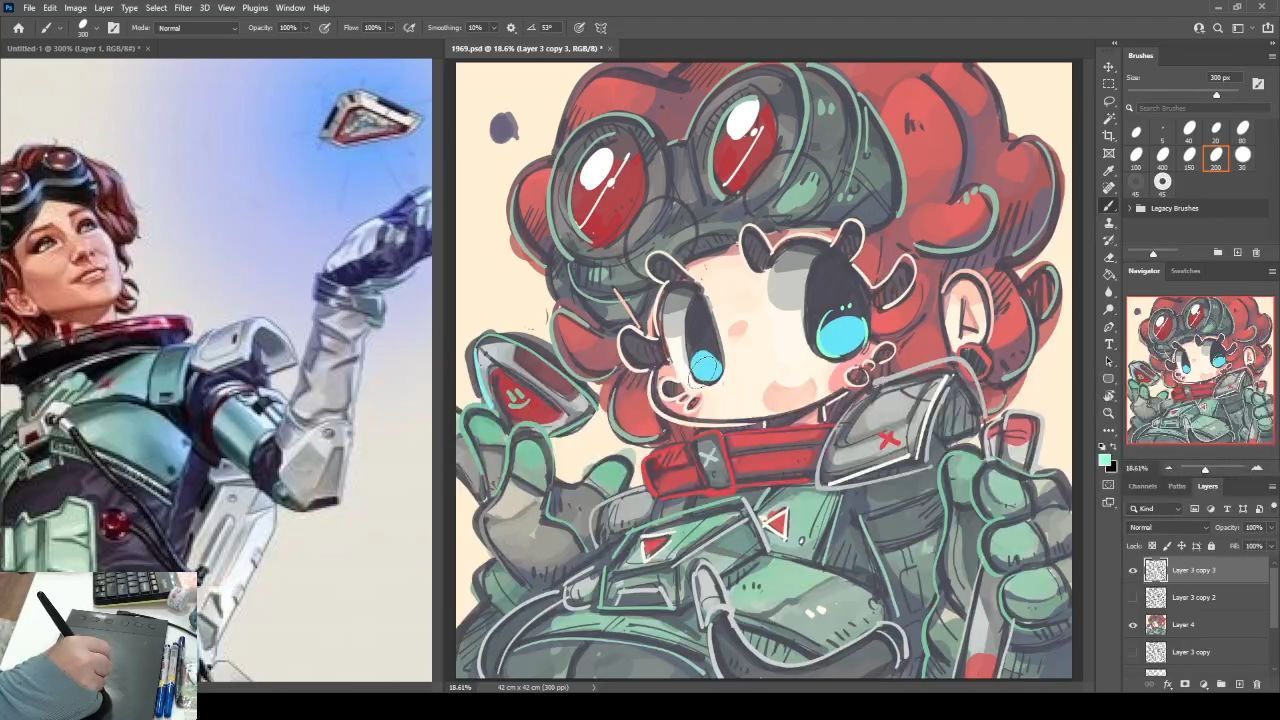
Task: Create a new layer
Action: coord(1239,685)
